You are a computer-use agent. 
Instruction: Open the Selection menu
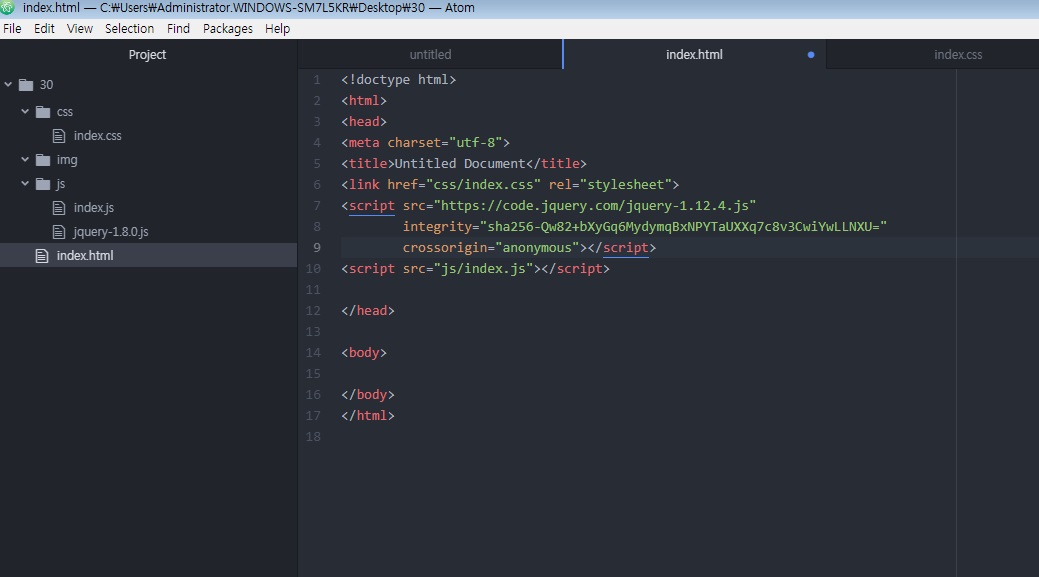(x=129, y=28)
